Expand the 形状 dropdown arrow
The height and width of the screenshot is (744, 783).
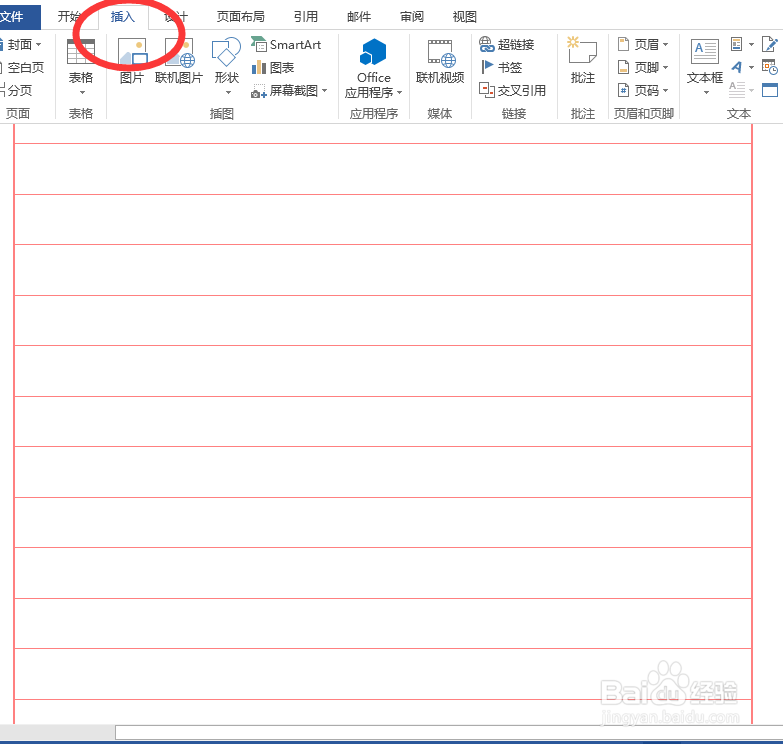(x=228, y=93)
